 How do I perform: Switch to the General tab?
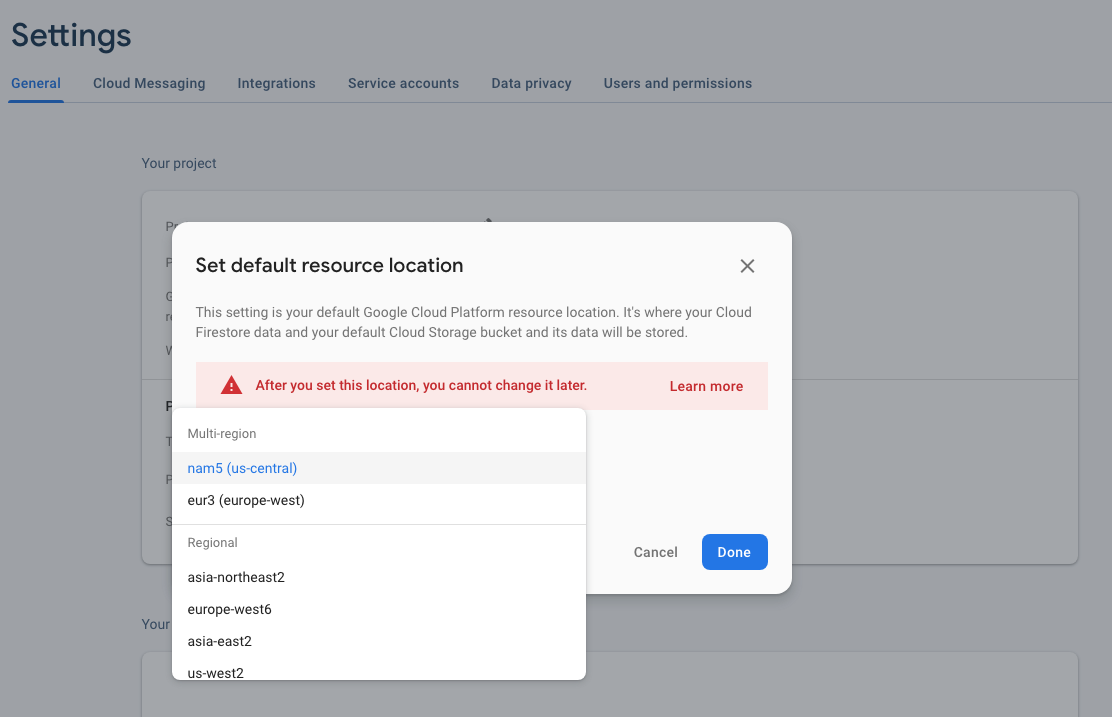[x=36, y=83]
